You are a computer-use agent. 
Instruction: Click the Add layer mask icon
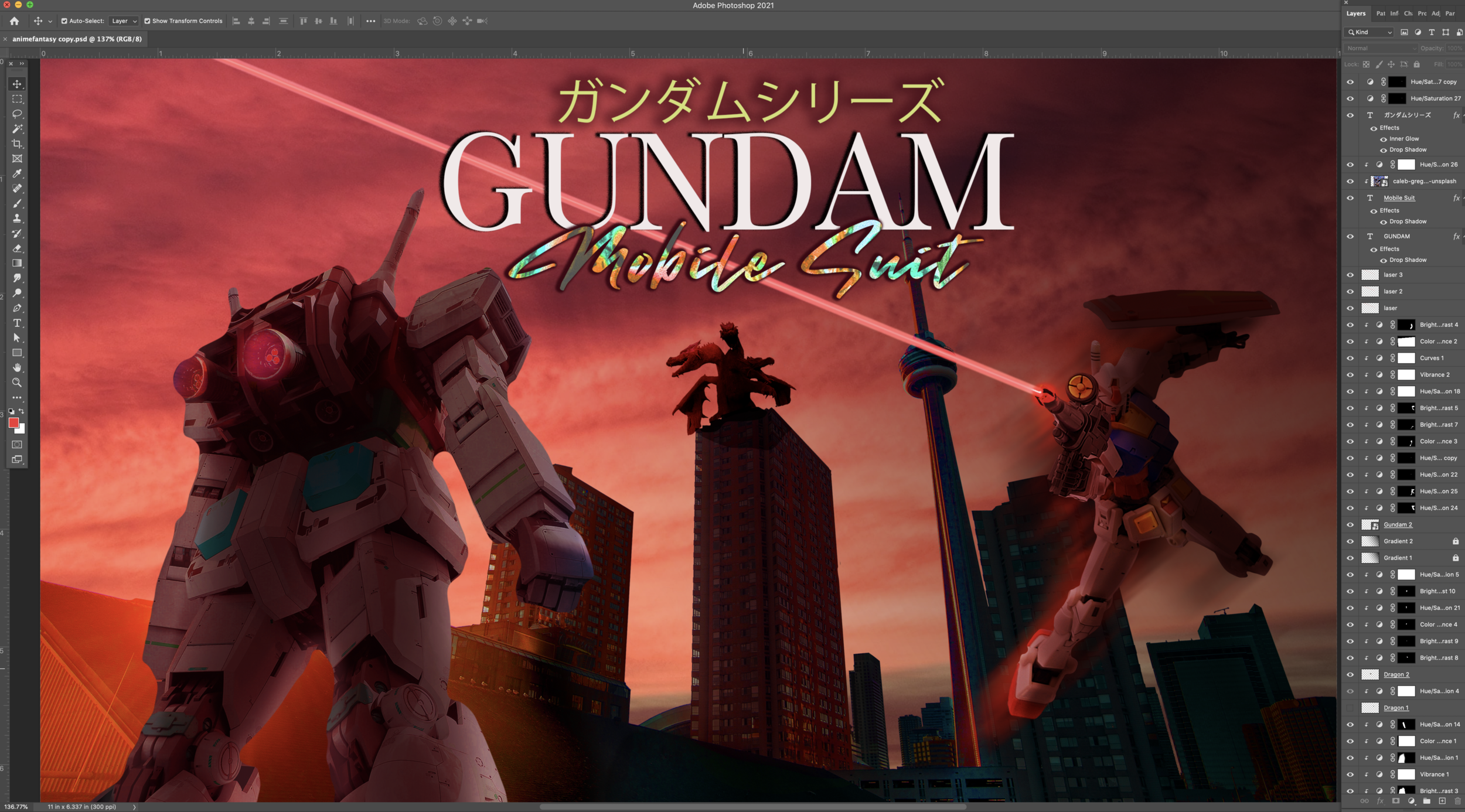(1396, 801)
